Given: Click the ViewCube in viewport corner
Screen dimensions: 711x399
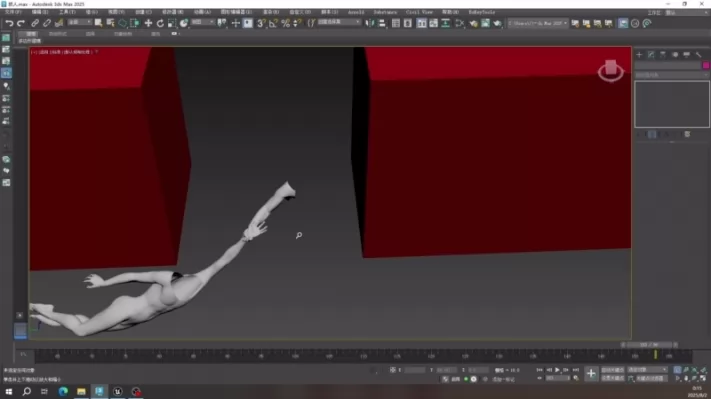Looking at the screenshot, I should pos(611,70).
